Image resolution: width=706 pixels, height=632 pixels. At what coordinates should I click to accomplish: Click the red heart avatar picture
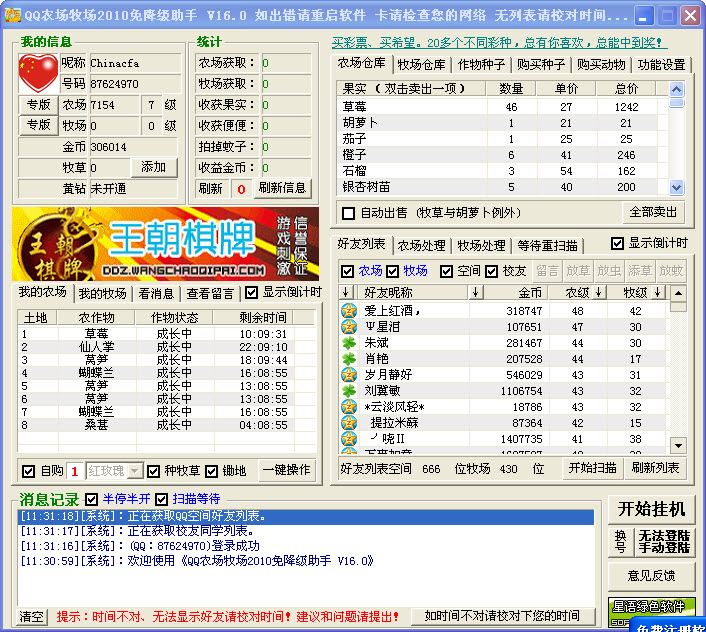[38, 73]
